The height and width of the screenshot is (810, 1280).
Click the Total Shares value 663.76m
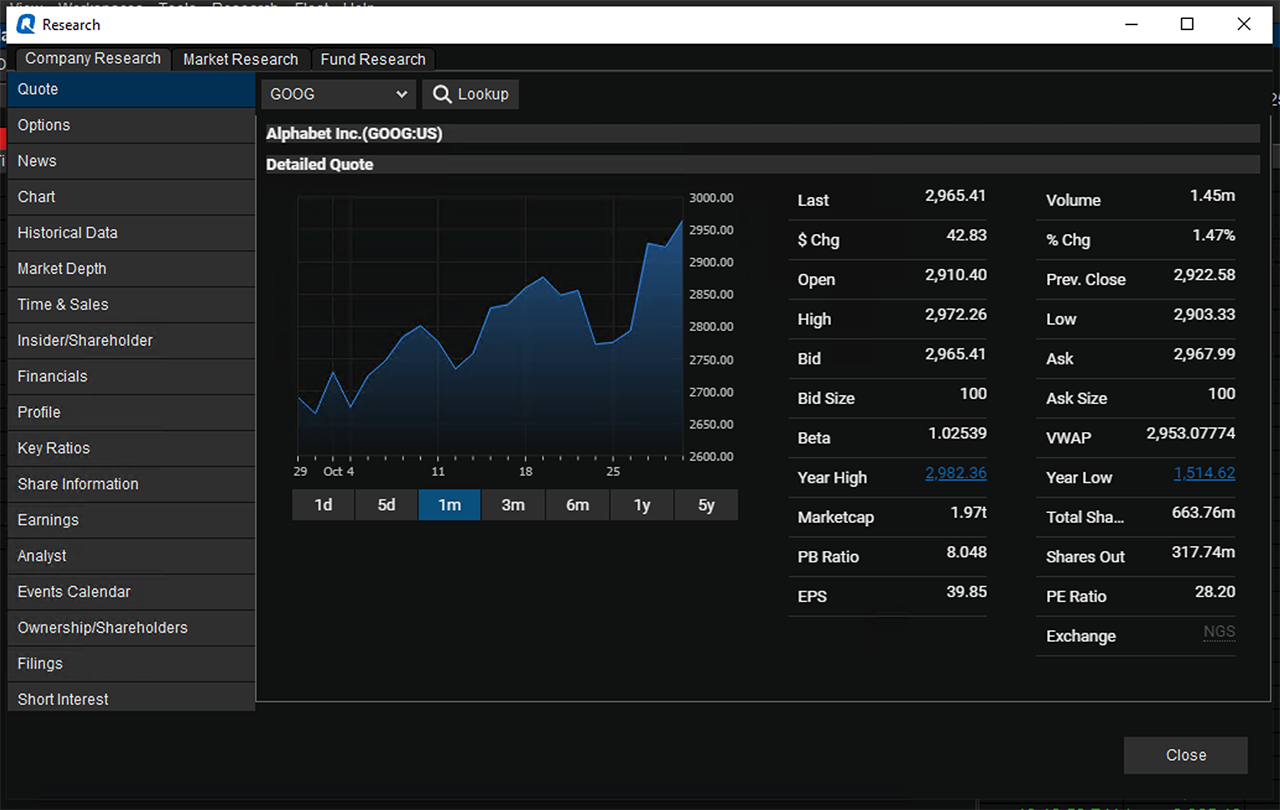click(x=1204, y=513)
